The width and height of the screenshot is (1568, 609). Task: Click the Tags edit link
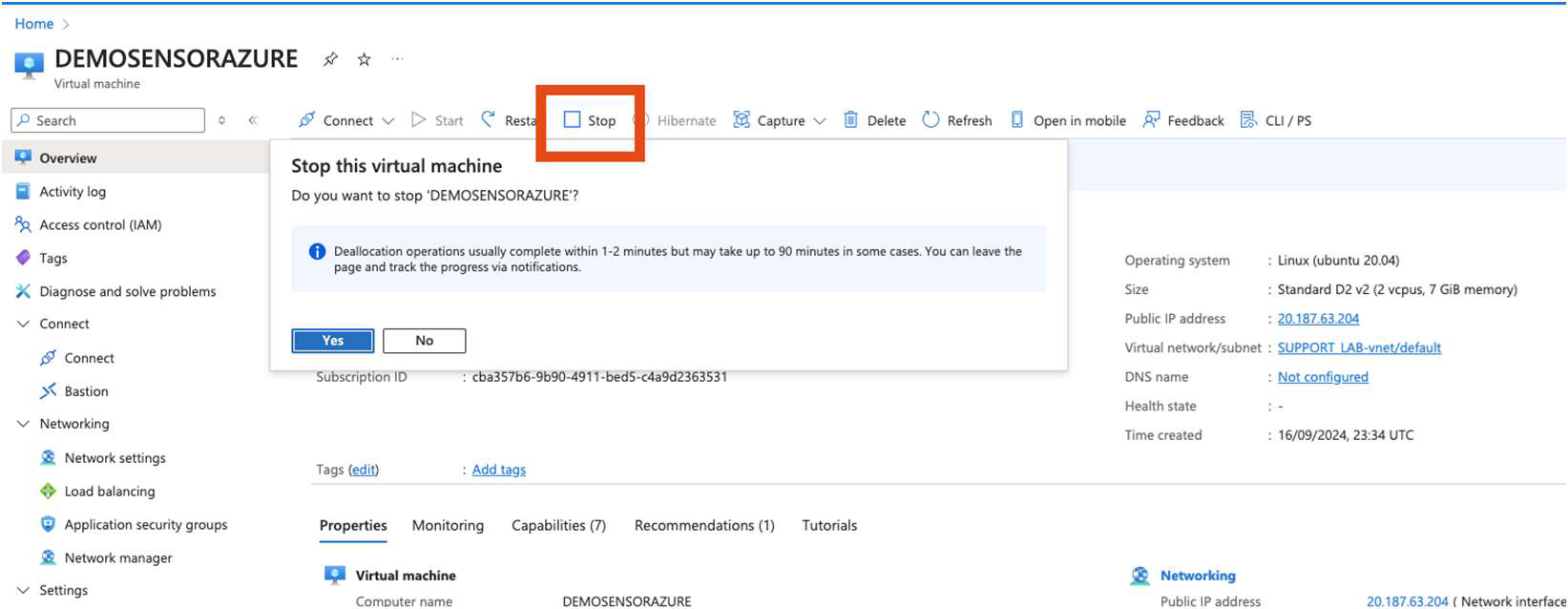point(364,470)
